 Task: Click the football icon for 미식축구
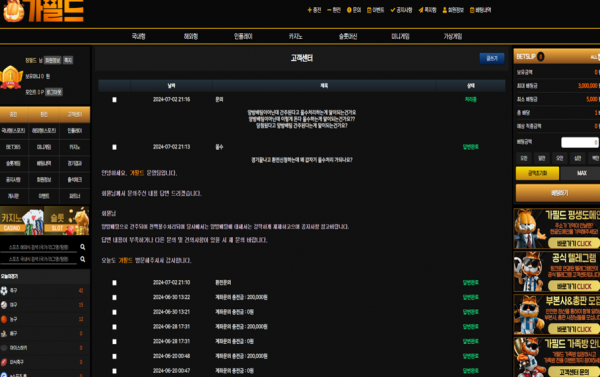pos(4,362)
